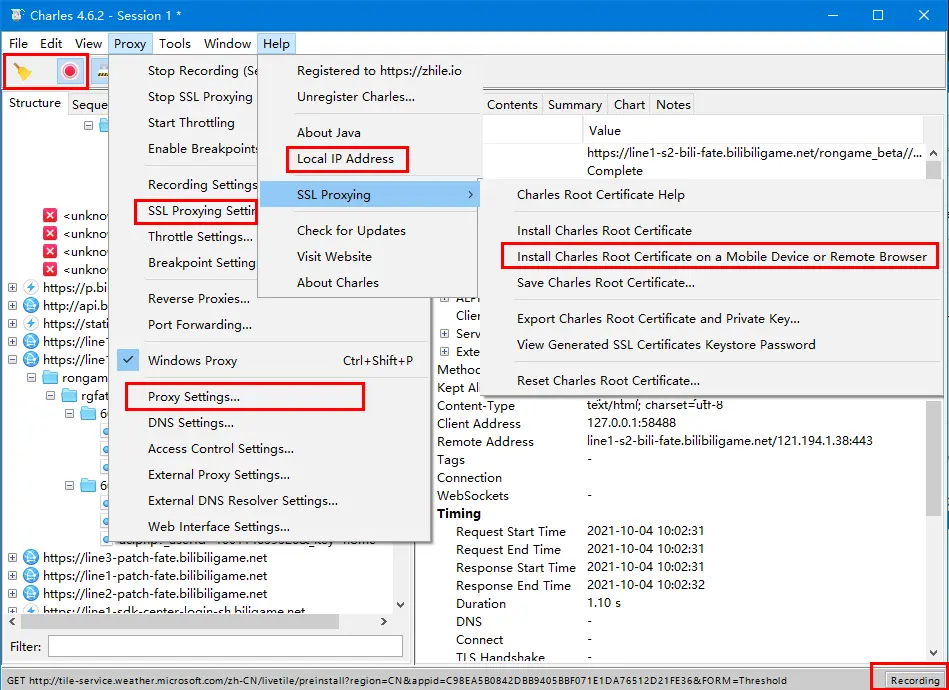This screenshot has width=949, height=690.
Task: Choose Install Charles Root Certificate on Mobile Device
Action: [x=721, y=257]
